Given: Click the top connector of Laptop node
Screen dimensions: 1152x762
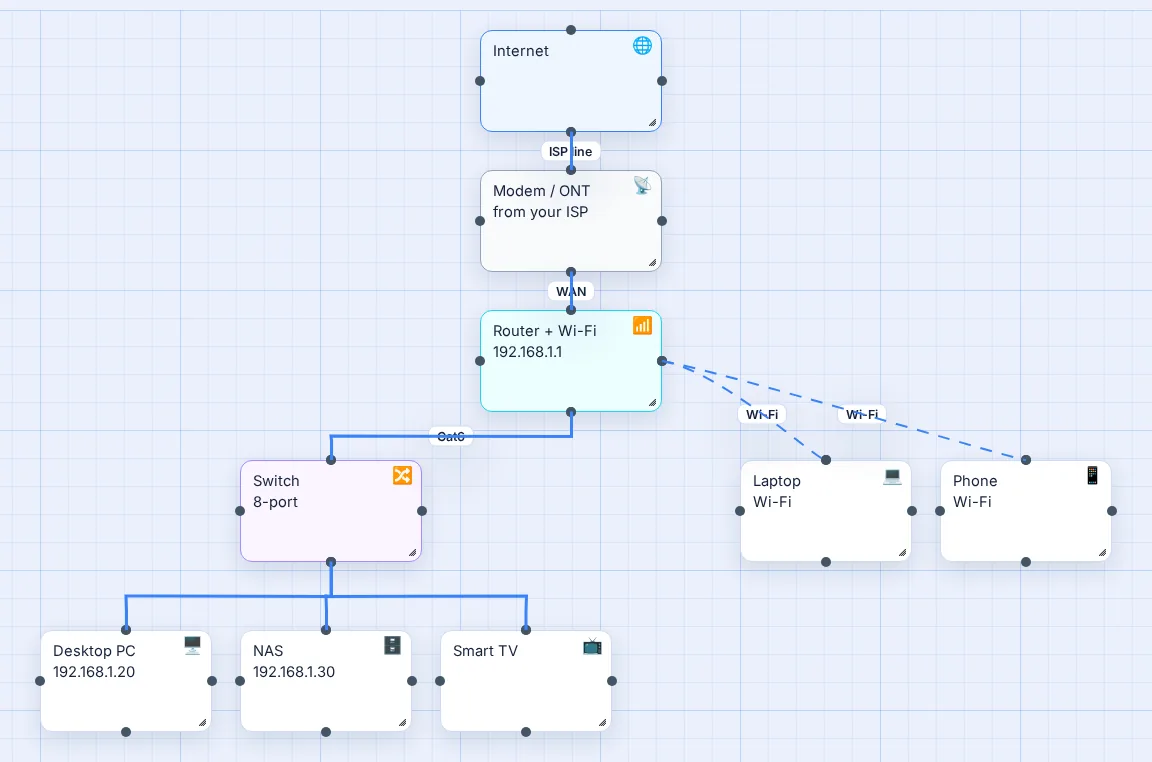Looking at the screenshot, I should [826, 460].
